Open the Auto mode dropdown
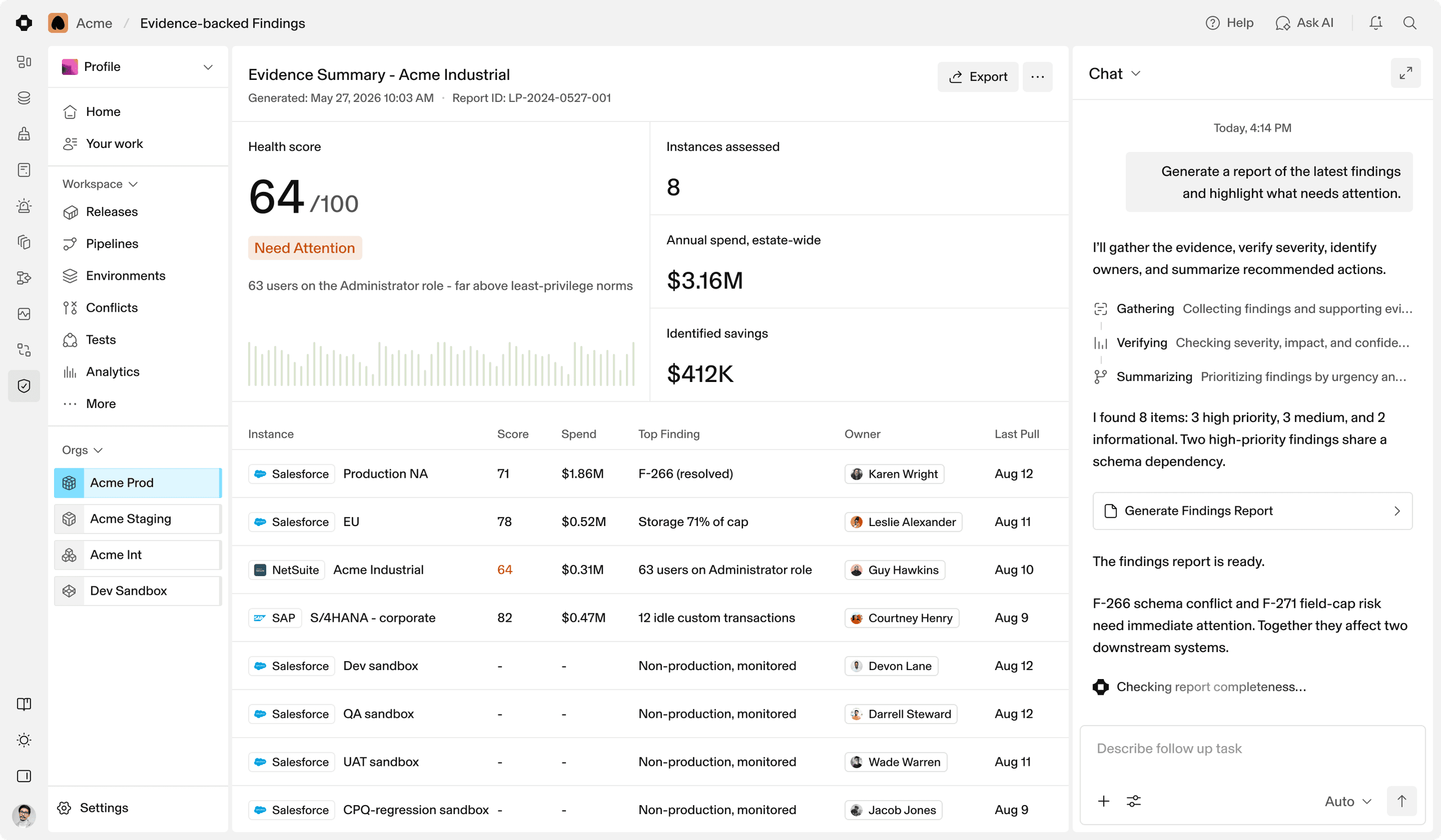The height and width of the screenshot is (840, 1441). click(x=1348, y=801)
